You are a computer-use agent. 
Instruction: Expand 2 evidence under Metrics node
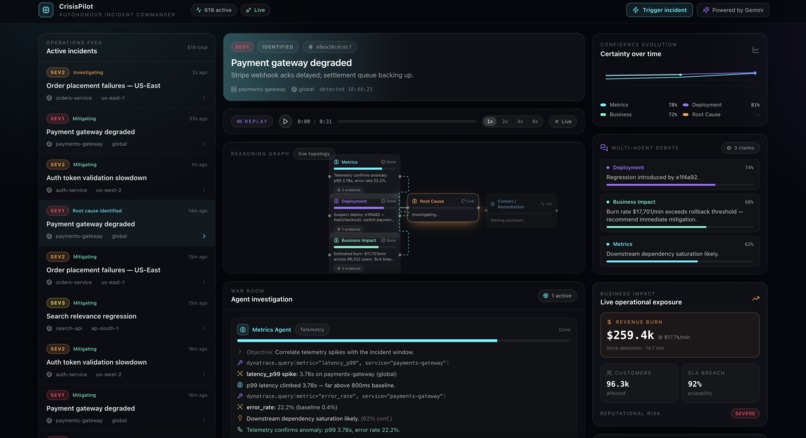(349, 190)
